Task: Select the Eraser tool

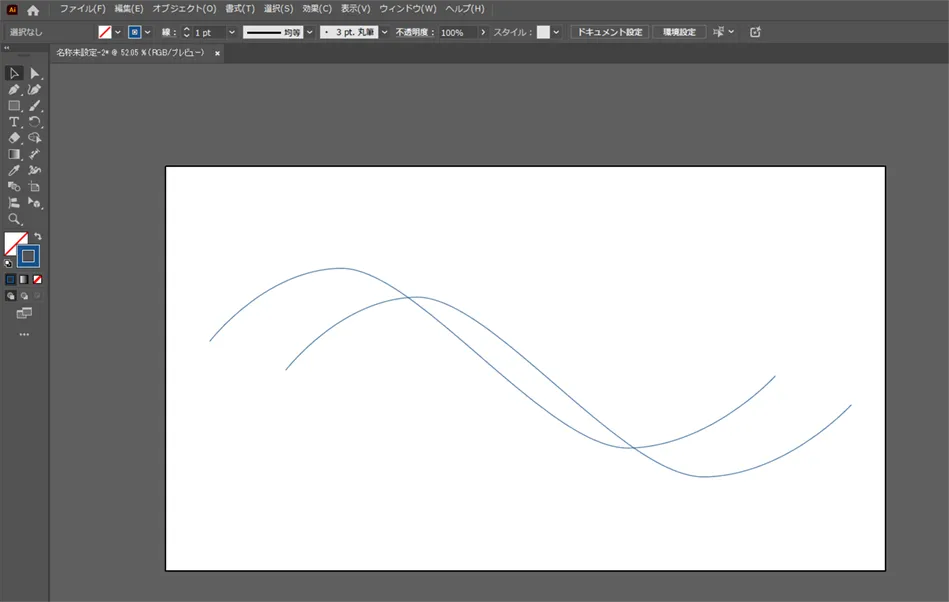Action: (14, 138)
